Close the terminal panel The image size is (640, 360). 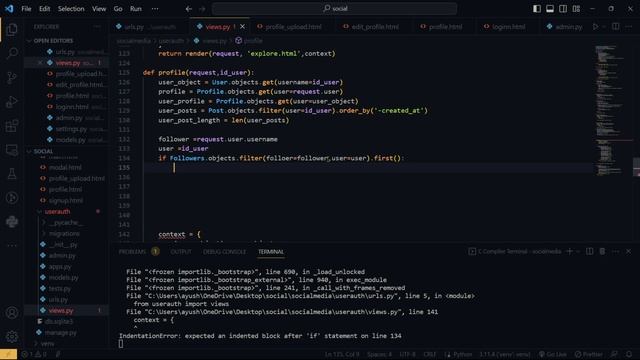point(629,251)
